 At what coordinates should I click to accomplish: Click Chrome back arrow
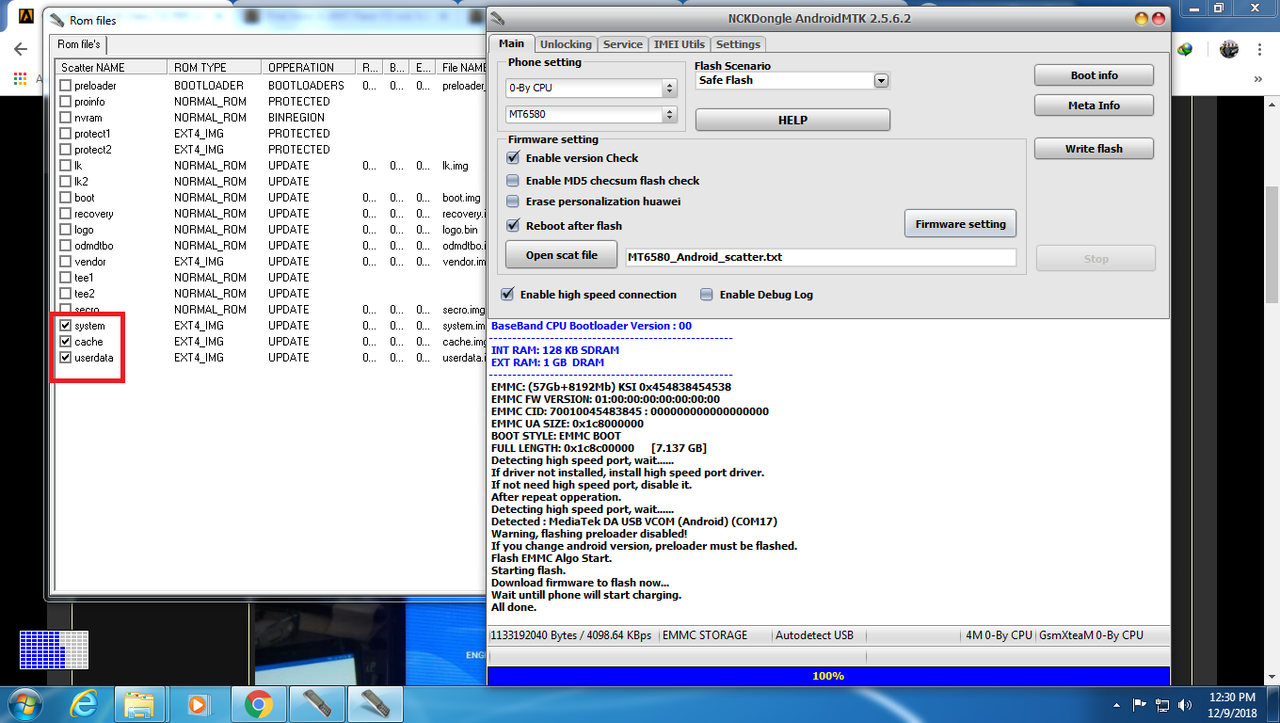click(20, 48)
